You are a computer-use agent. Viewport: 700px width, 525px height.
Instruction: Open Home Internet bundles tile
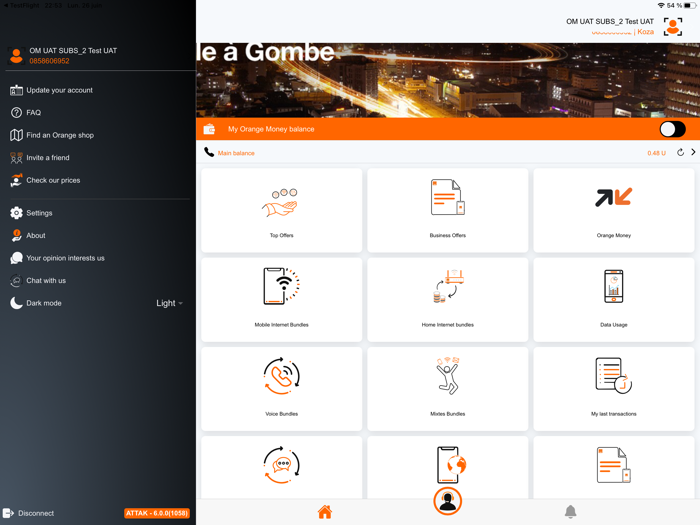(447, 300)
